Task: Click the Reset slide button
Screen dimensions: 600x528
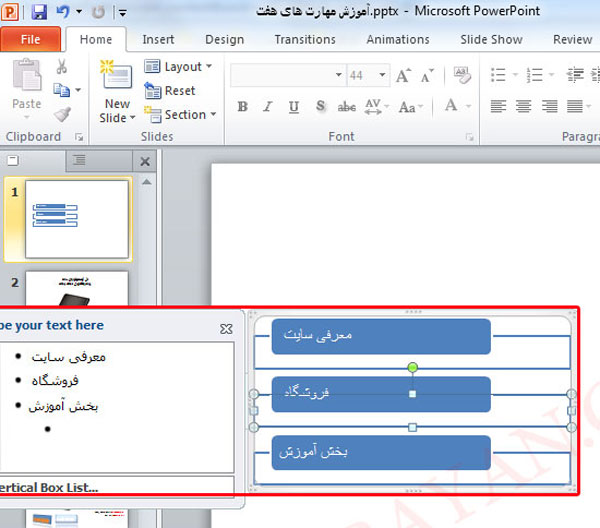Action: [171, 91]
